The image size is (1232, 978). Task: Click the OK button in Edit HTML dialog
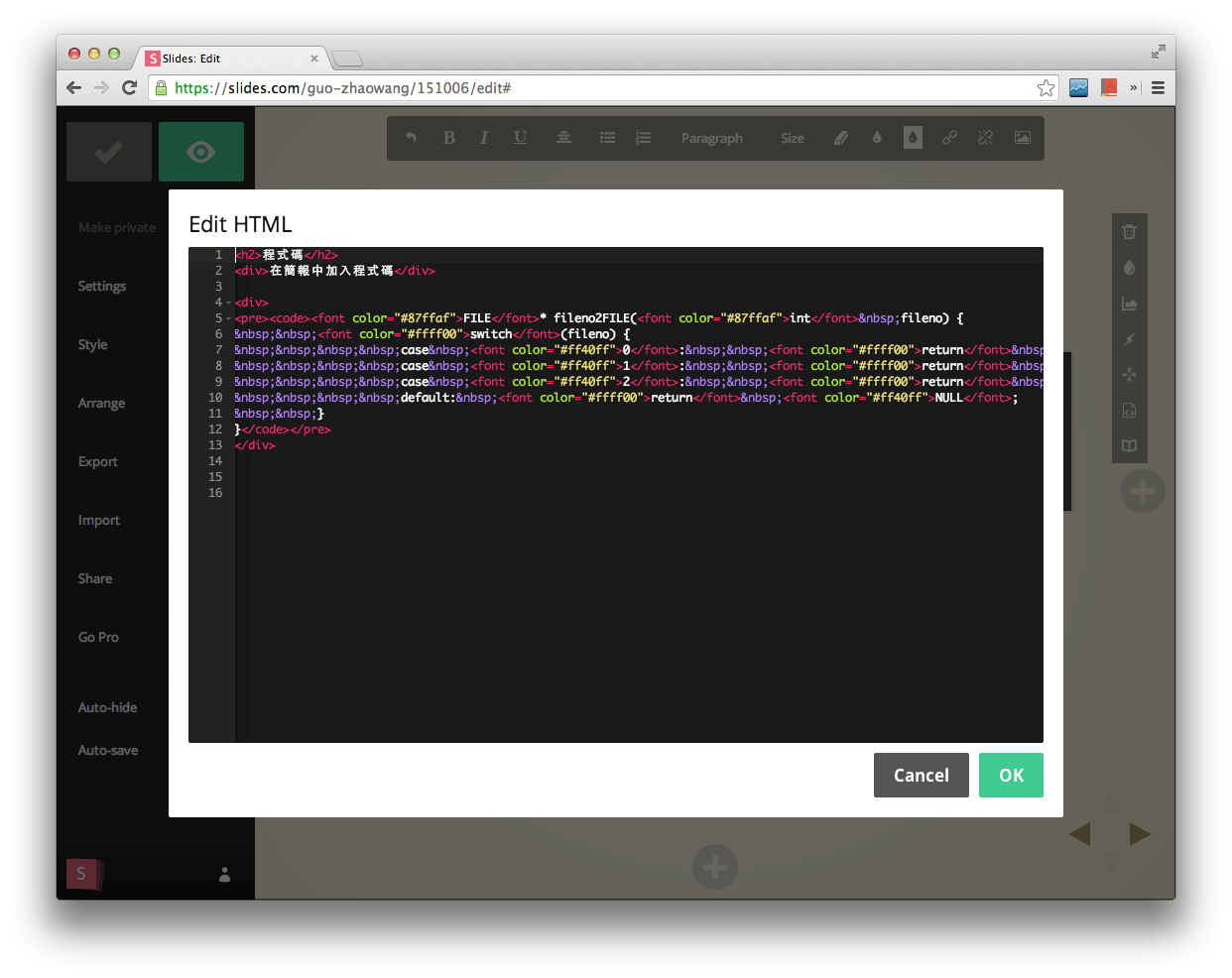point(1011,775)
